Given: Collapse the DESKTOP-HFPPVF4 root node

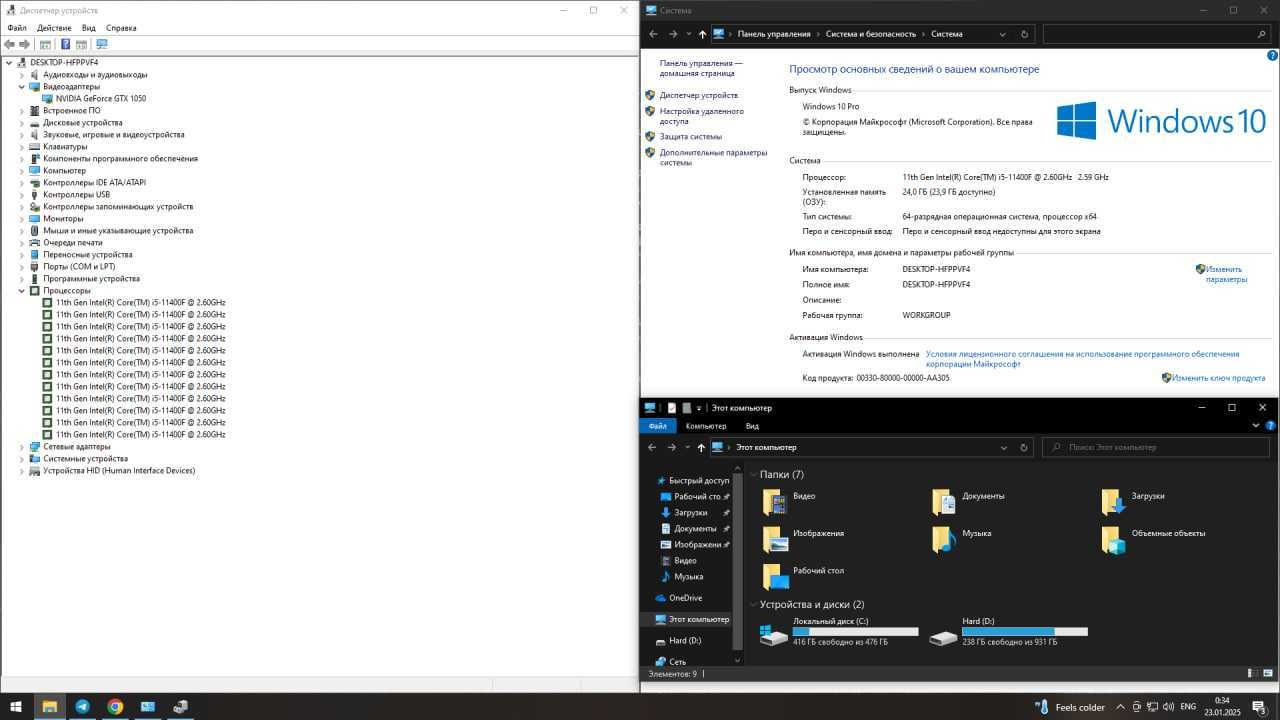Looking at the screenshot, I should coord(10,62).
